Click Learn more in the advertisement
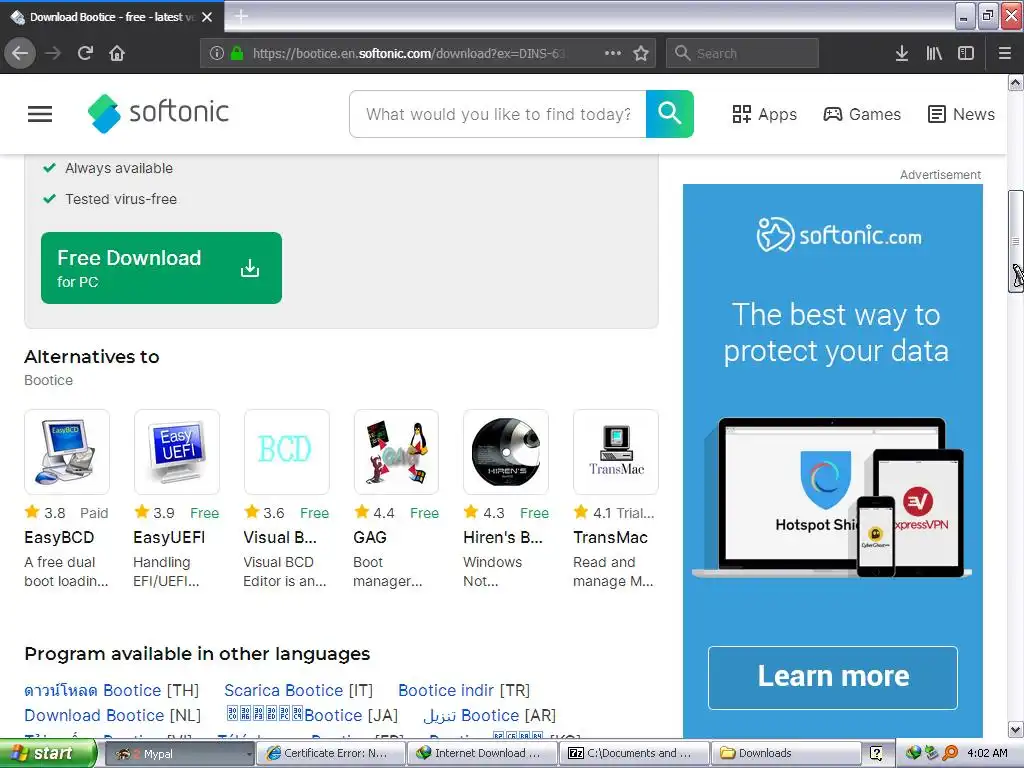This screenshot has width=1024, height=768. (x=833, y=677)
